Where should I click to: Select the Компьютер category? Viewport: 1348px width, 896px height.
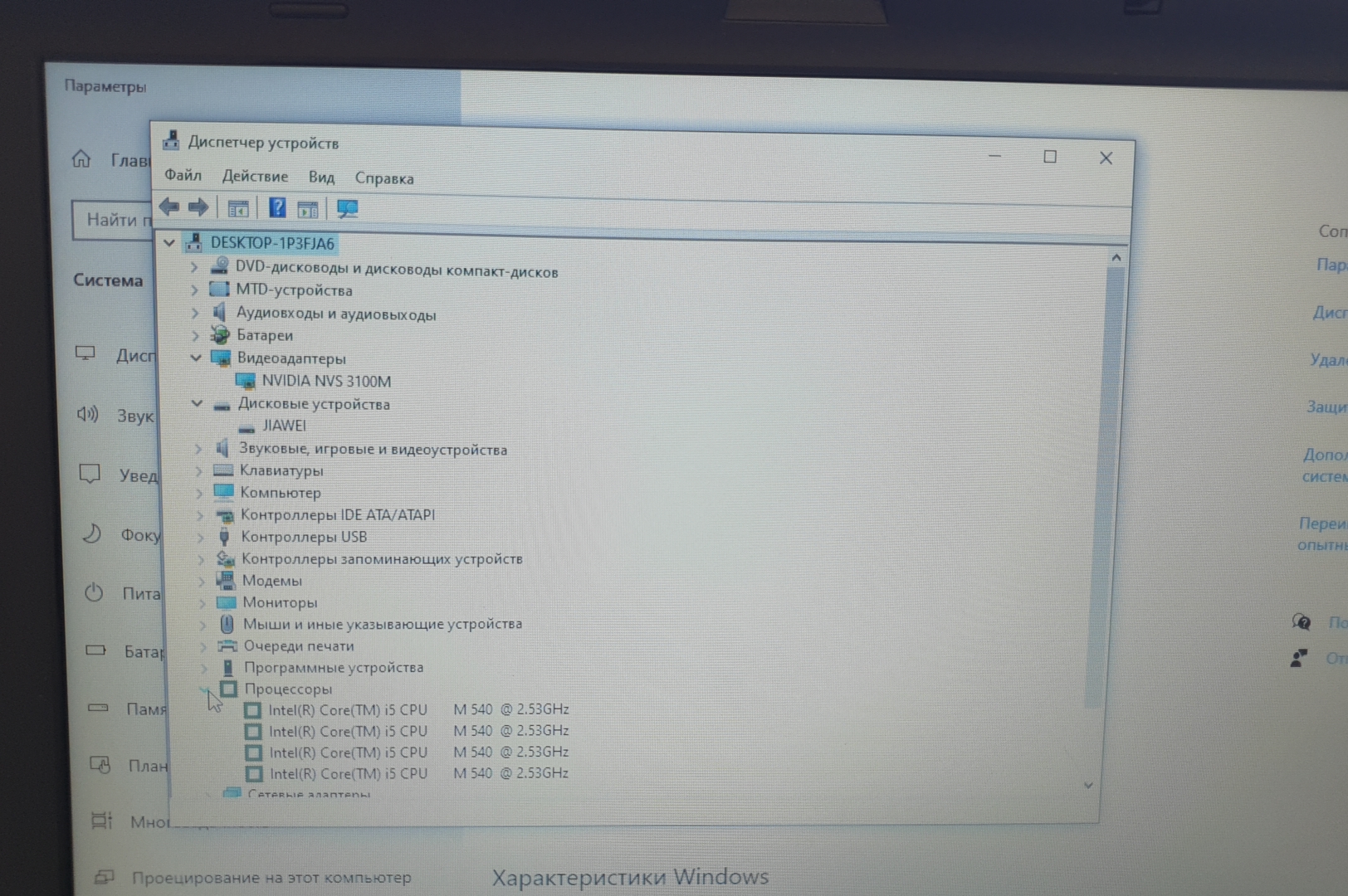[x=281, y=492]
